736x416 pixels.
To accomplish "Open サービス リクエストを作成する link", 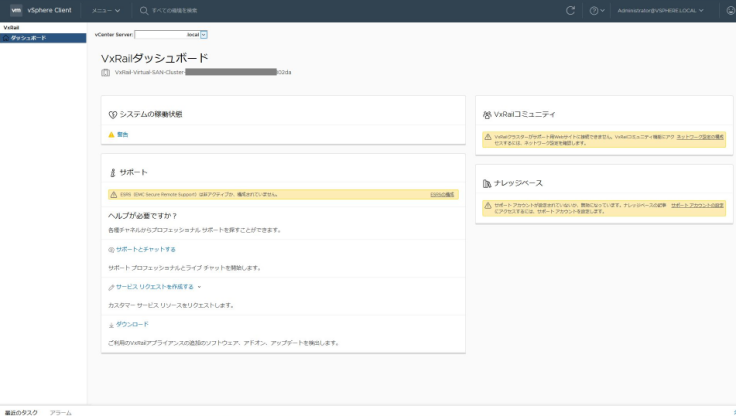I will (154, 287).
